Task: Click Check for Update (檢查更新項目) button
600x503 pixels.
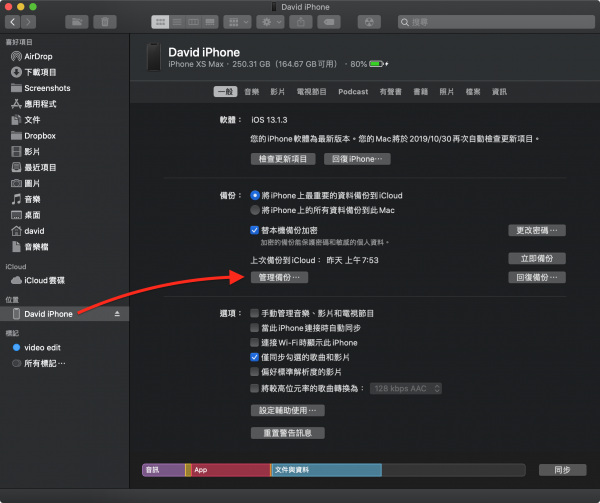Action: tap(283, 159)
